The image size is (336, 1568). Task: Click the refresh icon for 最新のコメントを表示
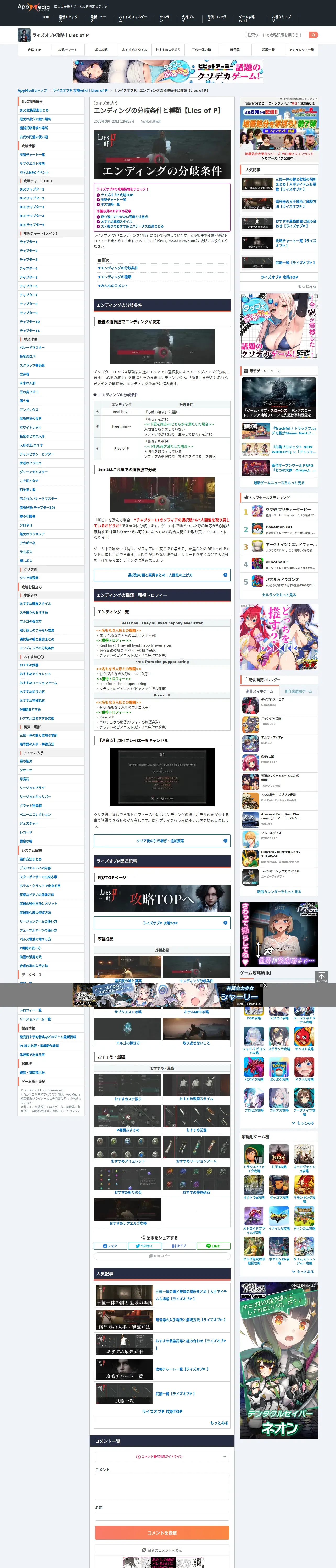pyautogui.click(x=144, y=1550)
